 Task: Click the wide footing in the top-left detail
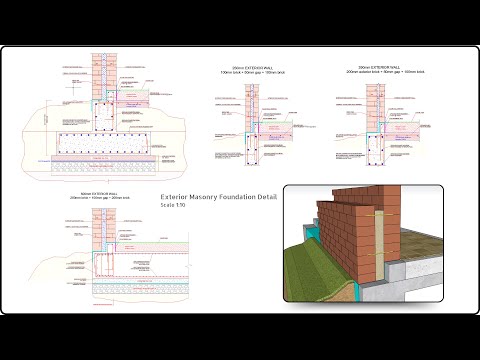(104, 144)
